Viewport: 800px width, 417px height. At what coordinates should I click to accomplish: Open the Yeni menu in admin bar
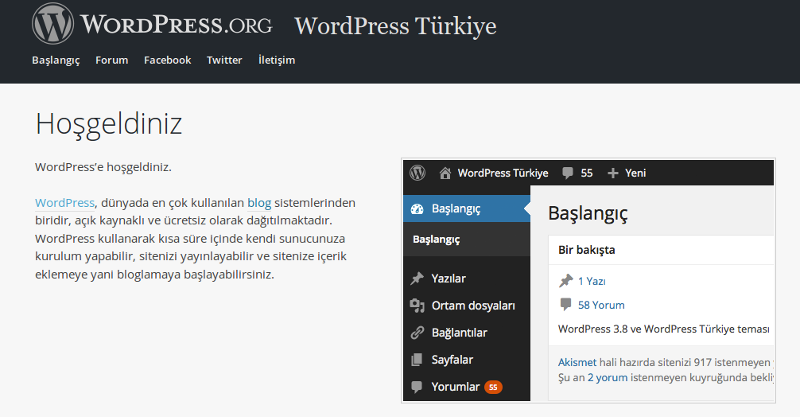coord(635,173)
